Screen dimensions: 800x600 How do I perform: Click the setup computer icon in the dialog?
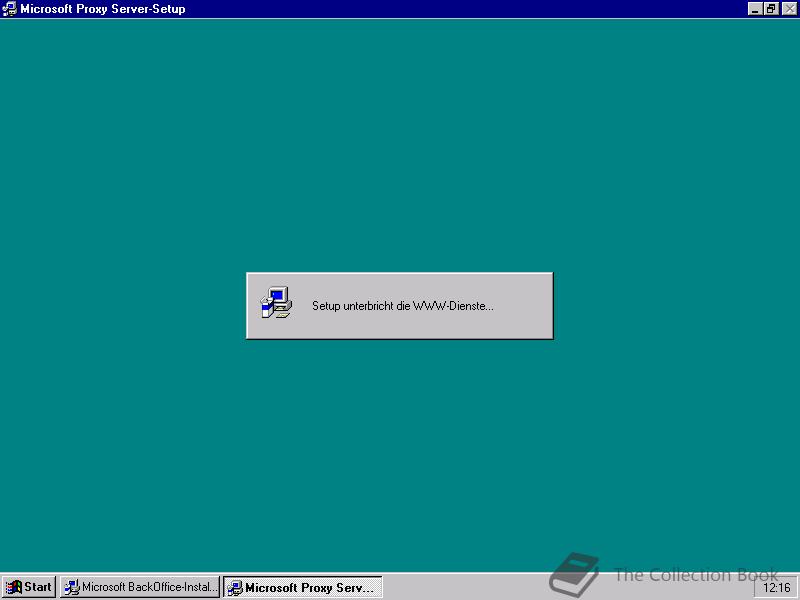point(276,303)
